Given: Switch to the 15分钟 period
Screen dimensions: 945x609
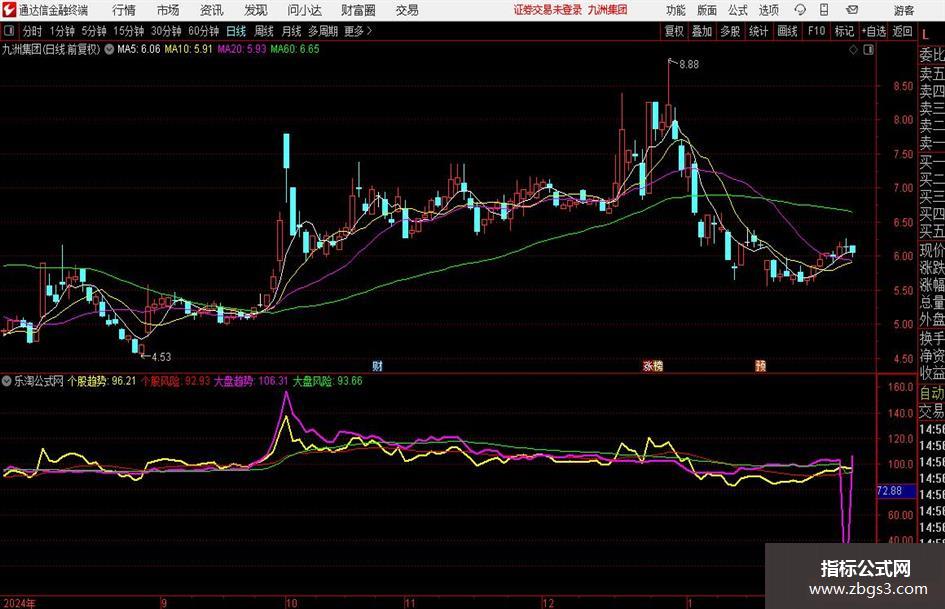Looking at the screenshot, I should tap(129, 31).
